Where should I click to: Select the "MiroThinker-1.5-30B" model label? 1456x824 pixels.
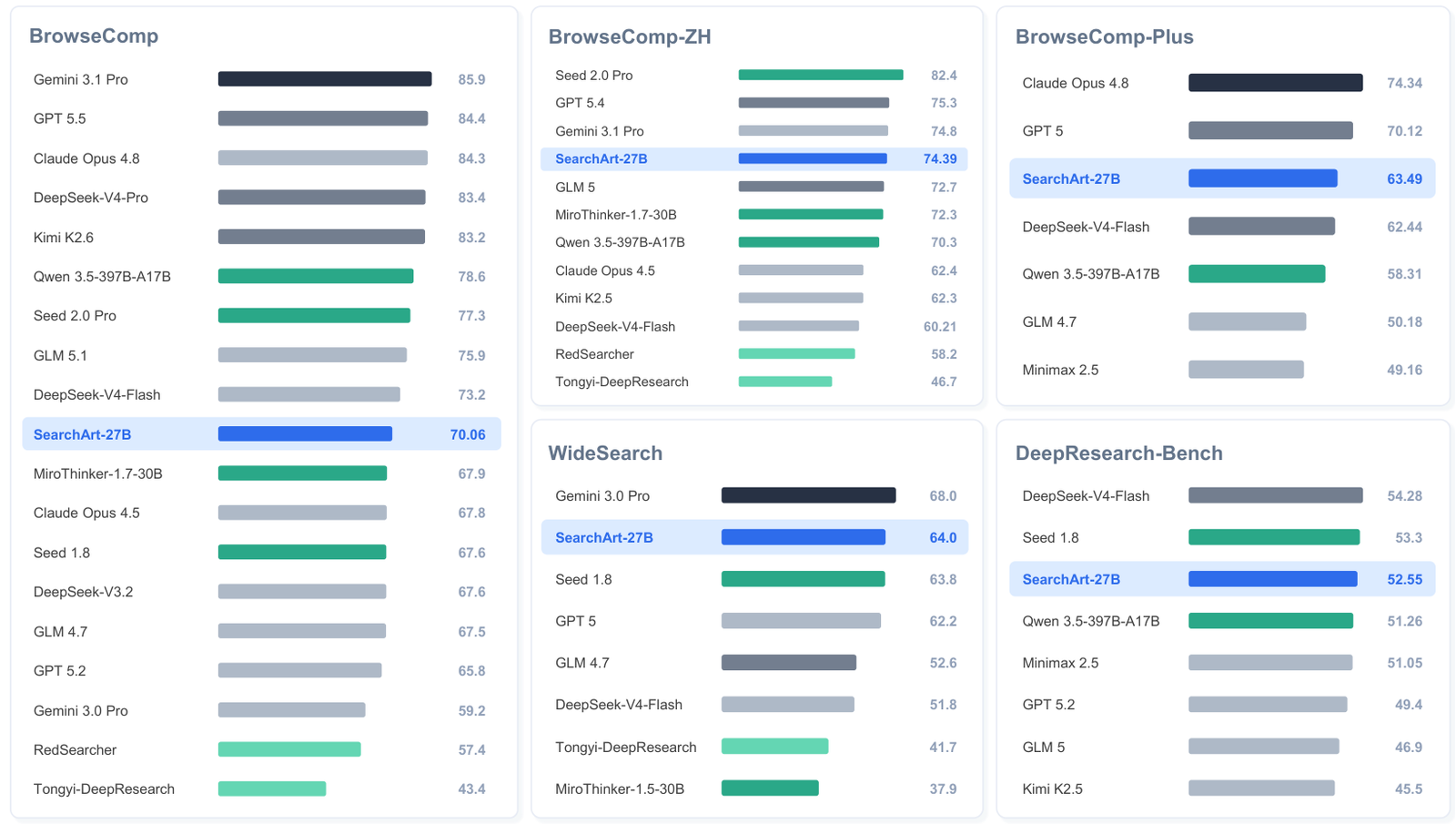(x=620, y=788)
